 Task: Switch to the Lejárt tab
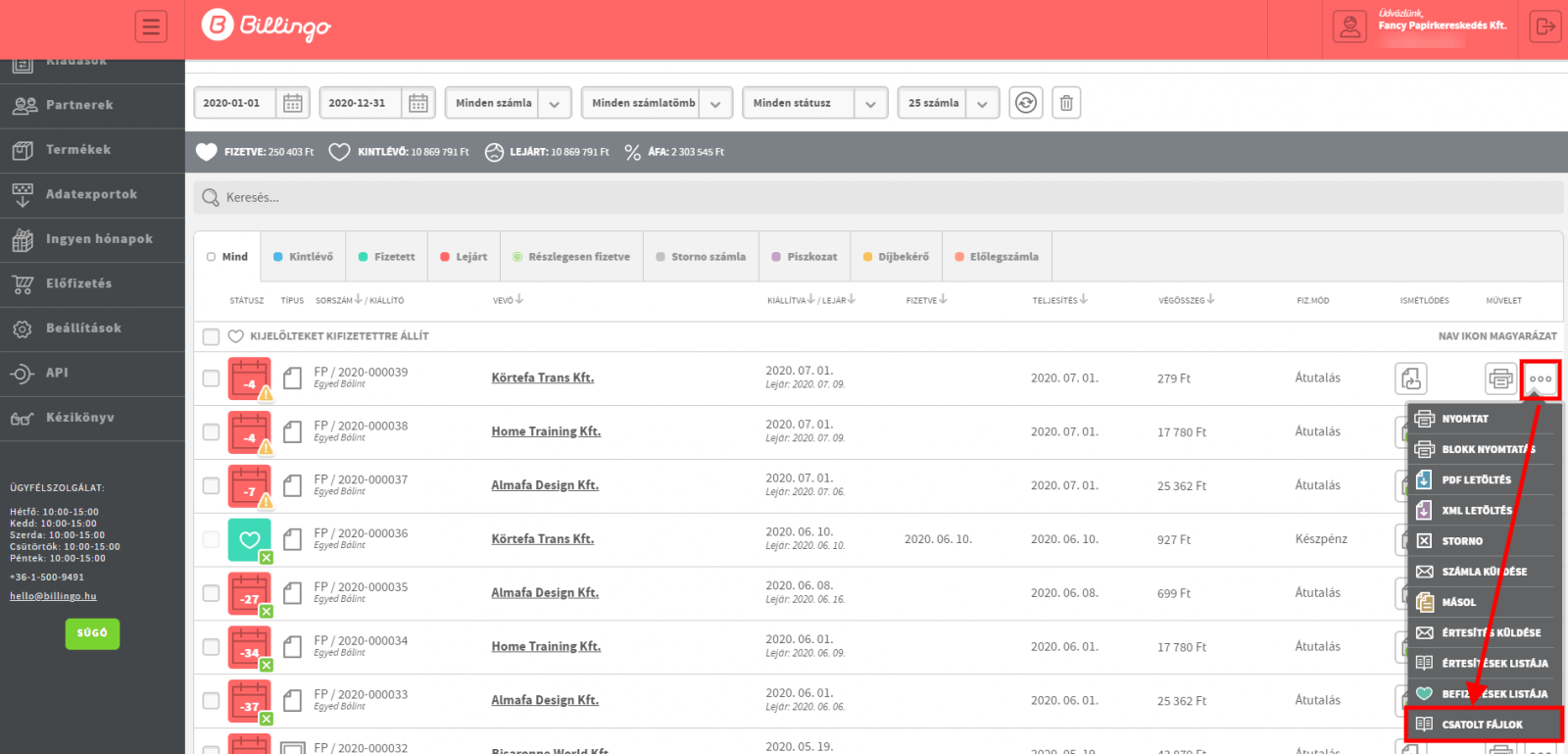click(x=464, y=257)
